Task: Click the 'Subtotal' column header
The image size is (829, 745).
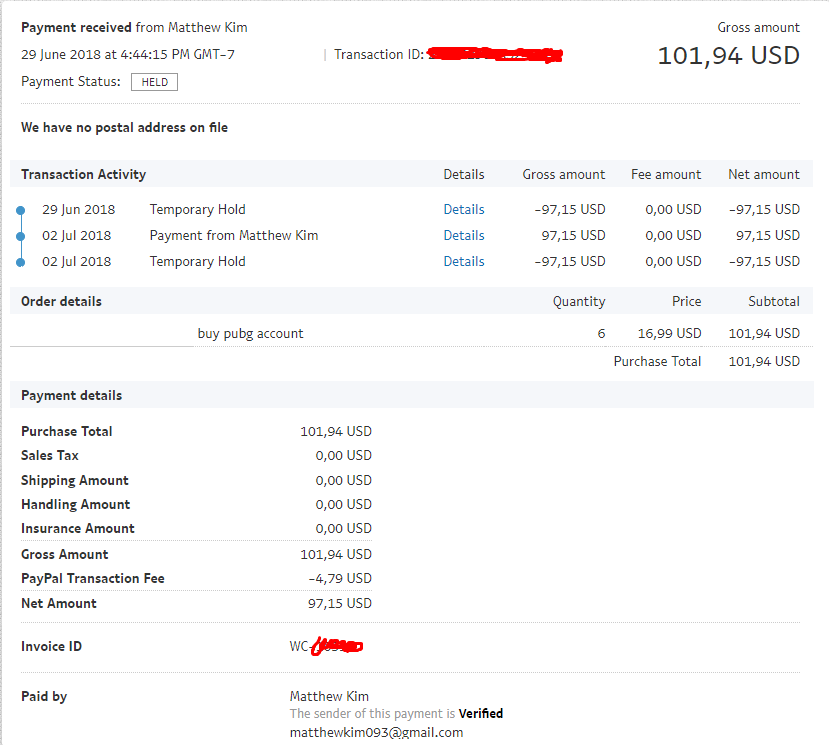Action: [x=773, y=301]
